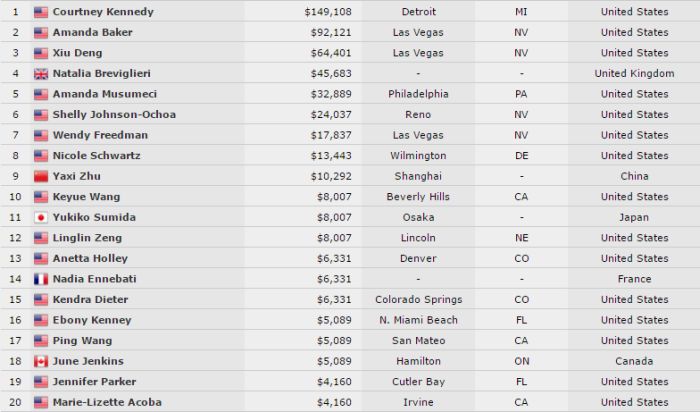
Task: Click the $149,108 prize amount
Action: coord(328,12)
